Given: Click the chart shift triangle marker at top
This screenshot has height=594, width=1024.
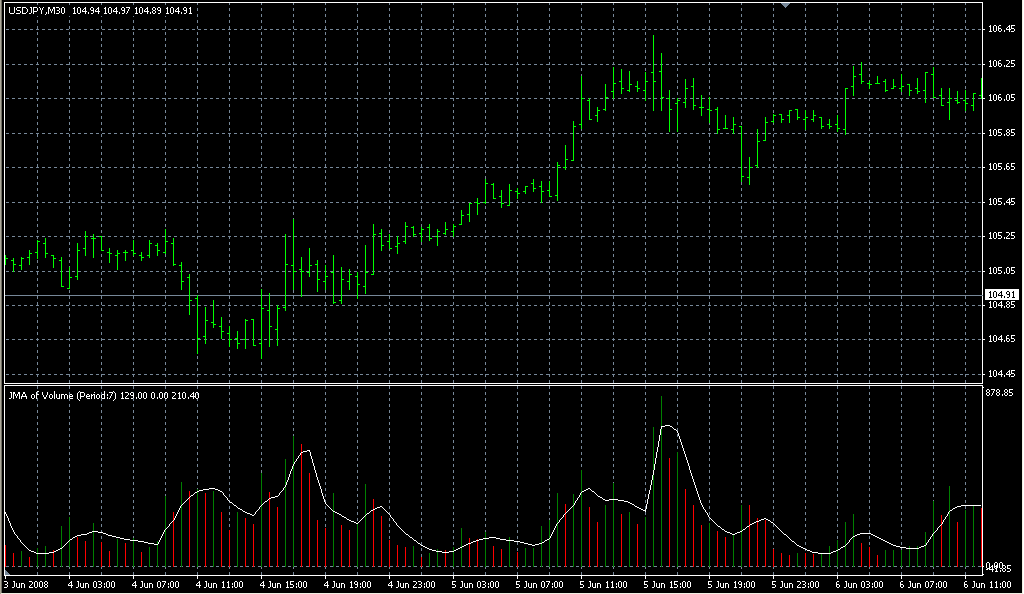Looking at the screenshot, I should click(x=787, y=5).
